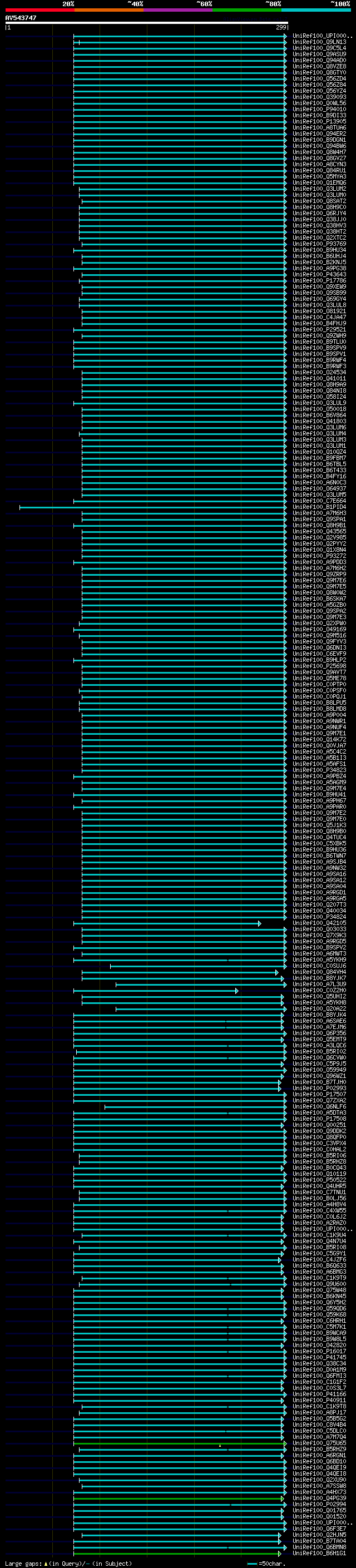Click the shortened alignment bar for UniRef100_Q42105
The image size is (356, 1568).
[167, 923]
